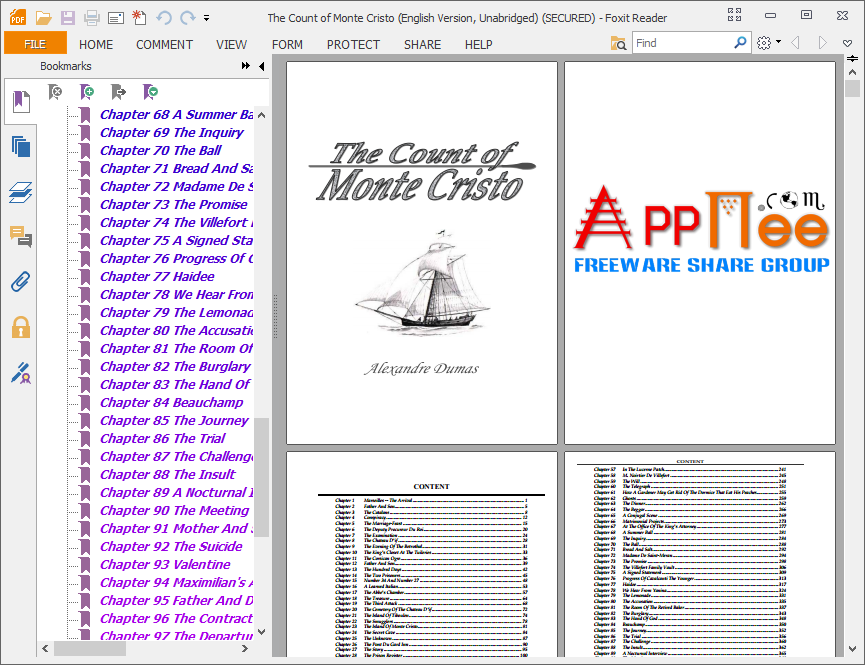
Task: Go to previous search result arrow
Action: pos(795,42)
